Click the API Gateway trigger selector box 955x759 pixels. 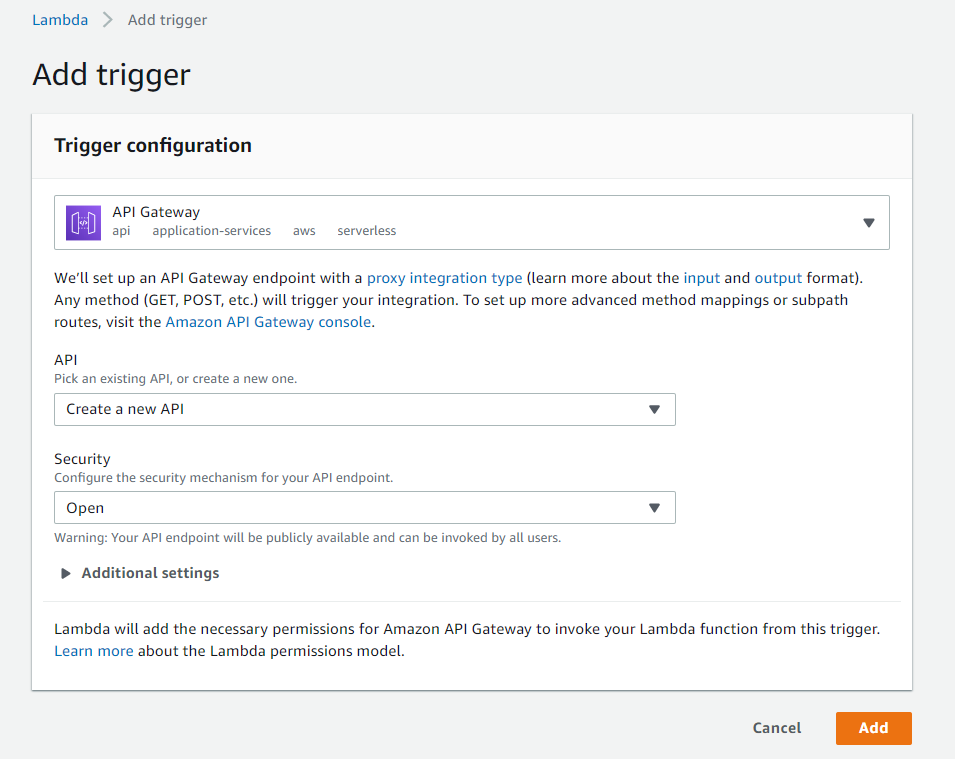pos(472,222)
